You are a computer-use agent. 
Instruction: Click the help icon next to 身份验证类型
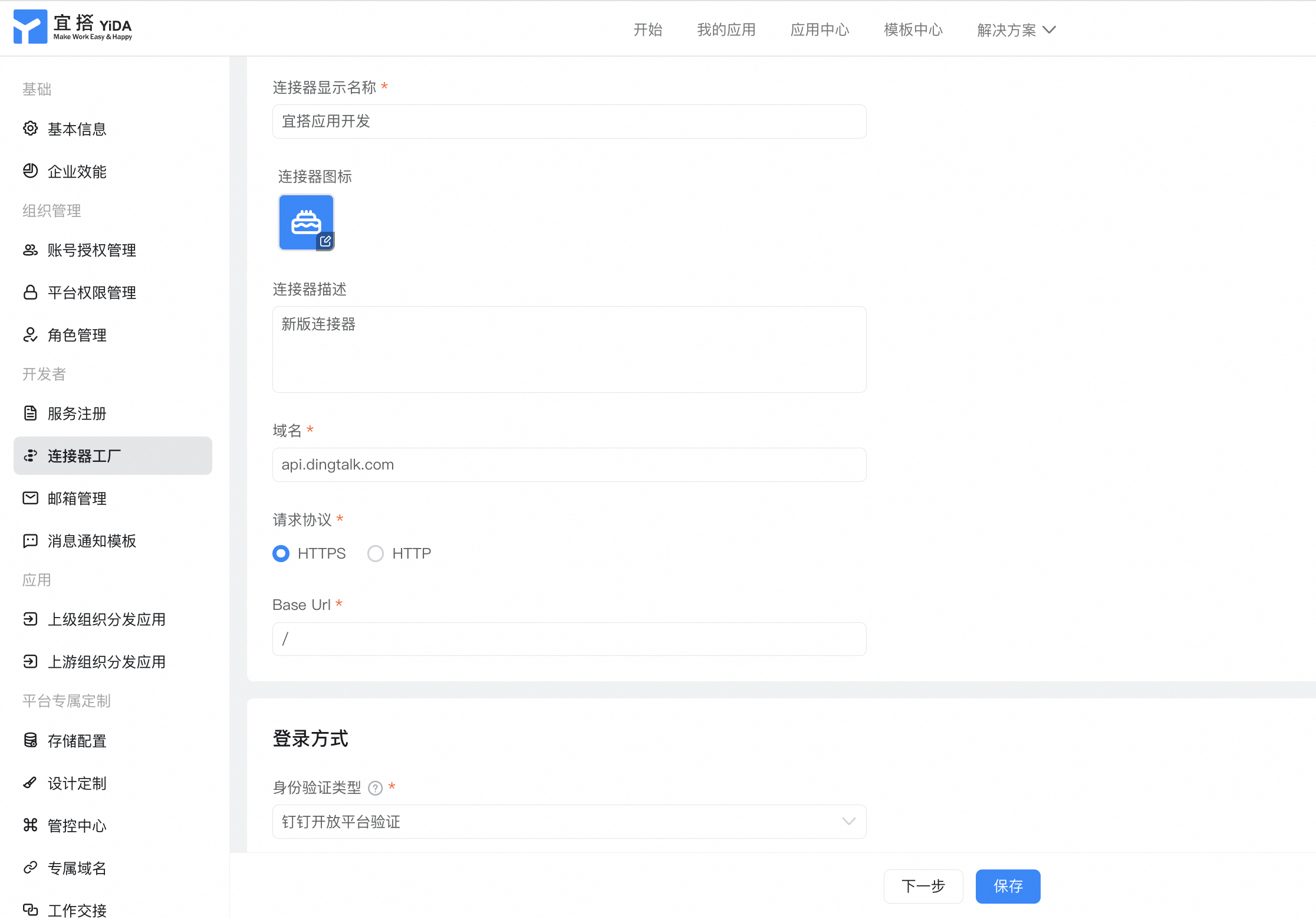tap(376, 788)
